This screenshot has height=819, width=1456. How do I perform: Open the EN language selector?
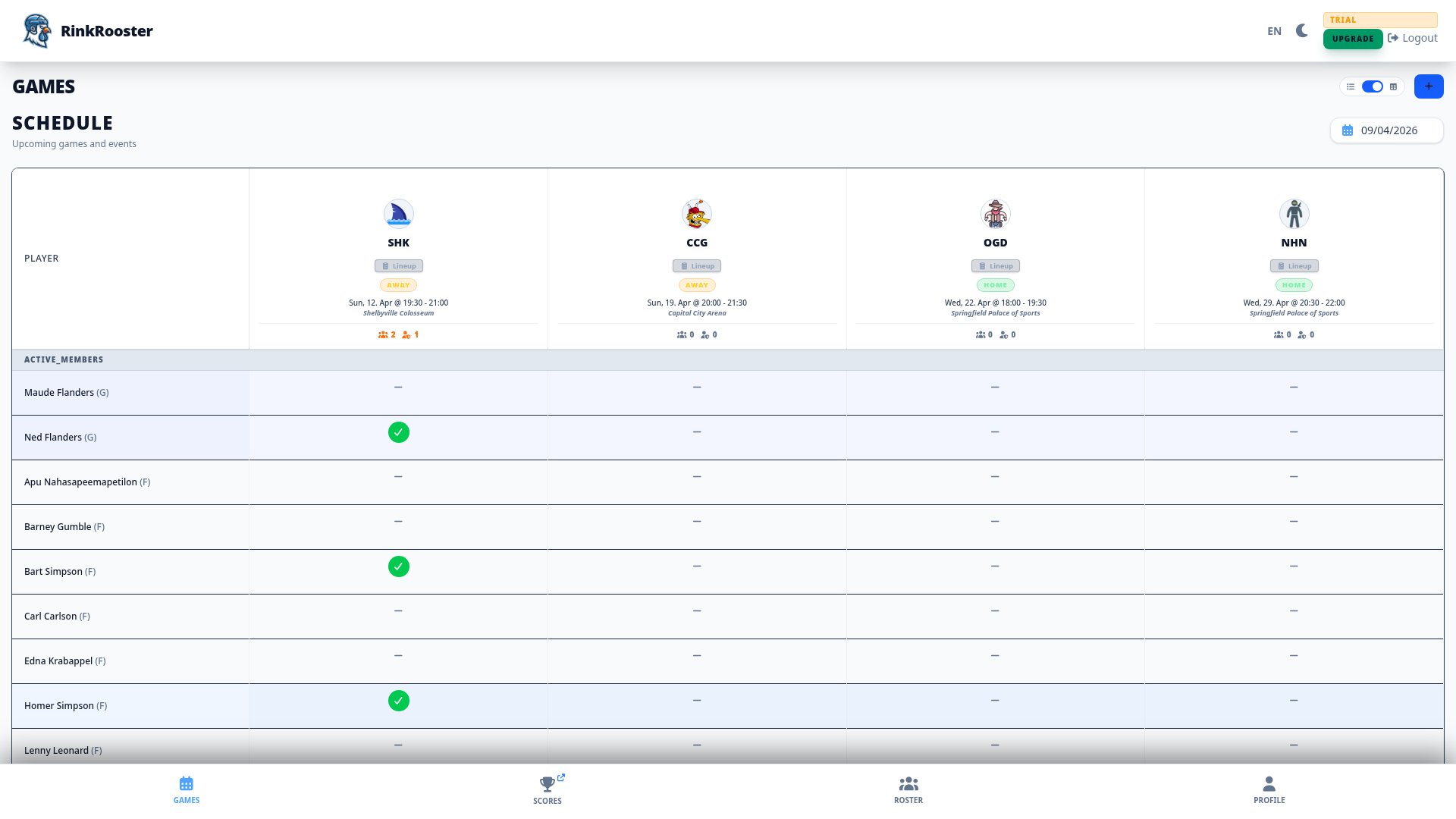pos(1274,31)
